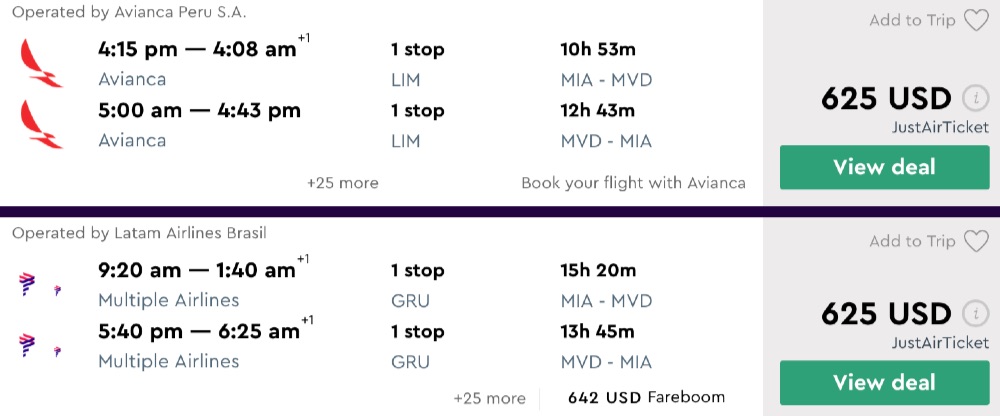Click the heart icon on Latam deal
Screen dimensions: 1000x416
[x=976, y=241]
